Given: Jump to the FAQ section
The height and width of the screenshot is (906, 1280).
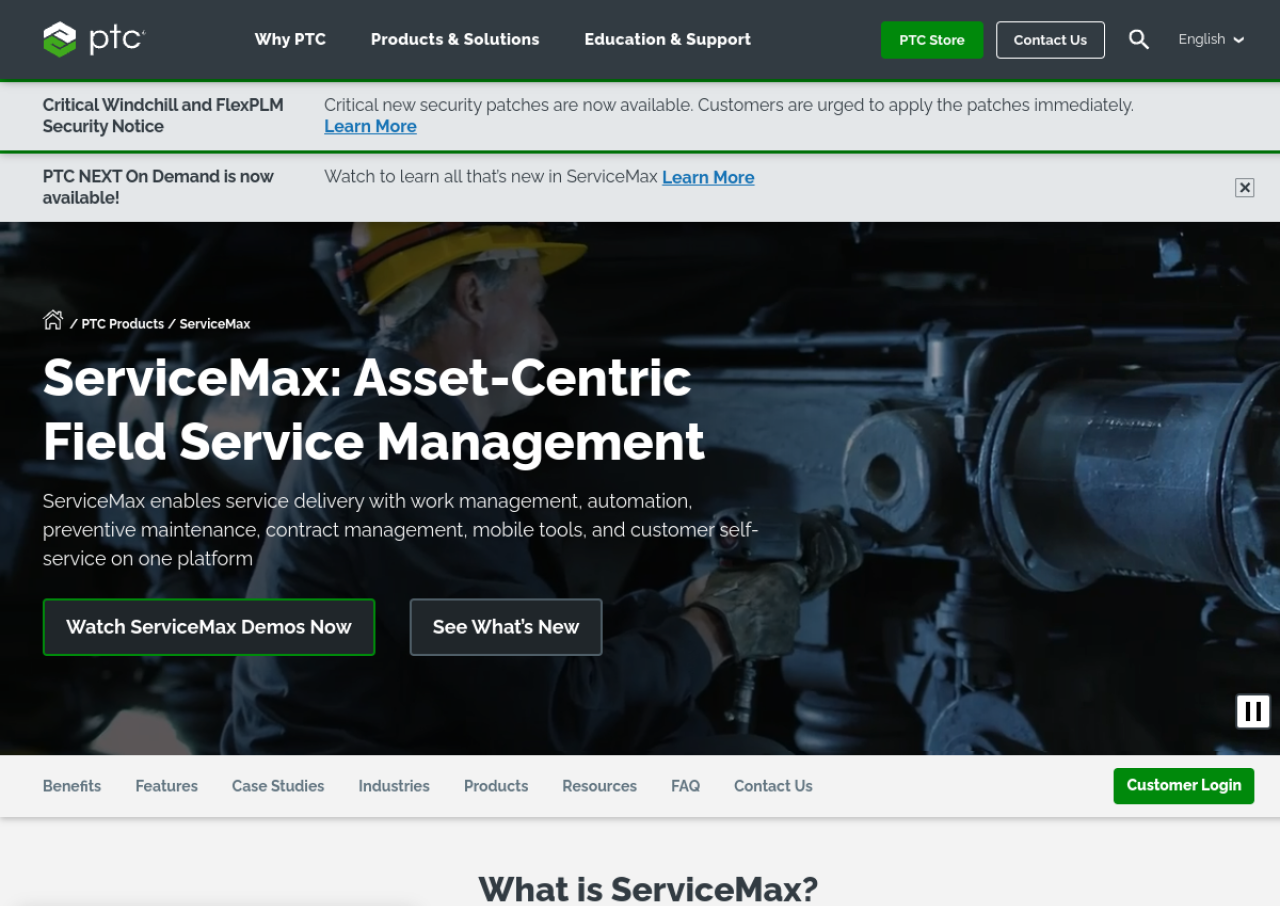Looking at the screenshot, I should pos(685,786).
